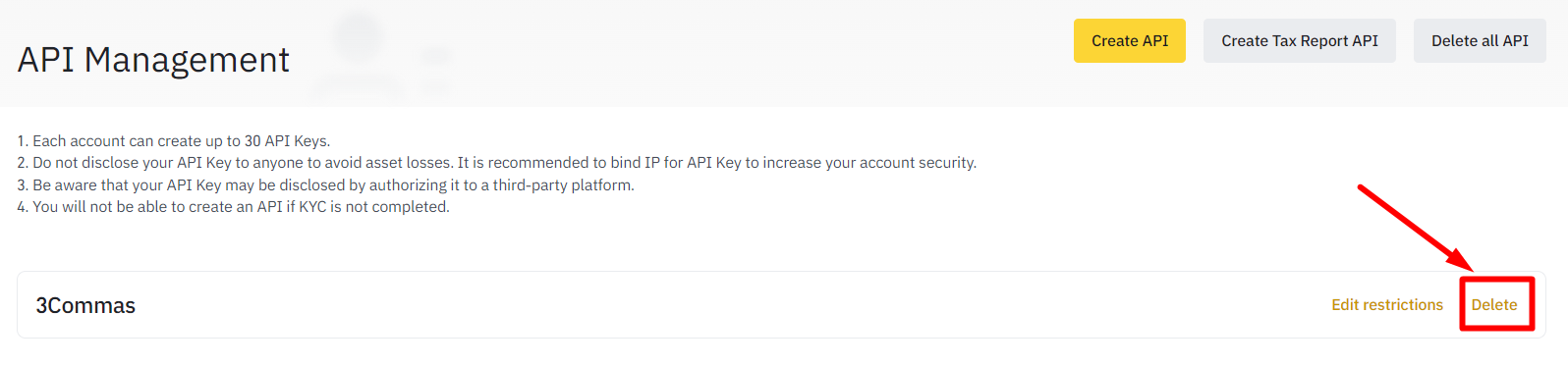Viewport: 1568px width, 366px height.
Task: Click the blurred username below the avatar
Action: [358, 88]
